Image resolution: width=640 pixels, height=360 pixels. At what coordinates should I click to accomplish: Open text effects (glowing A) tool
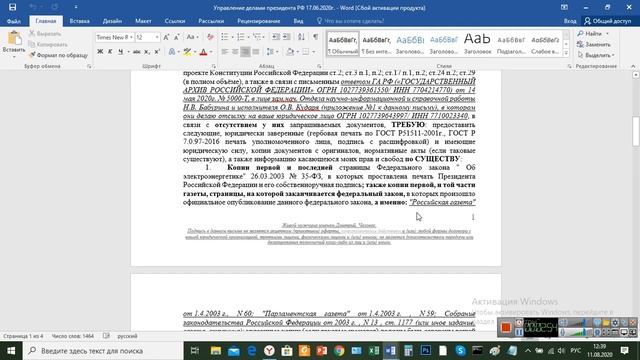coord(172,52)
